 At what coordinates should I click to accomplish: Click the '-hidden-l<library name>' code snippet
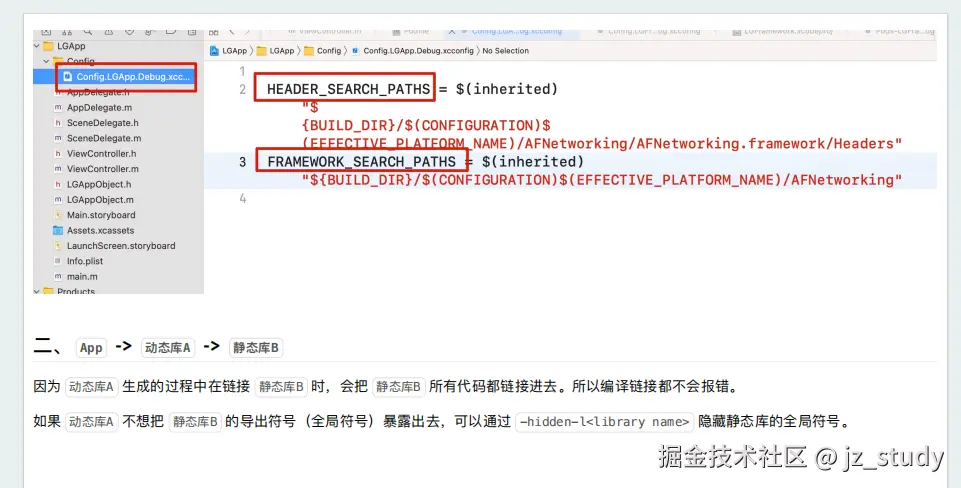(x=604, y=422)
